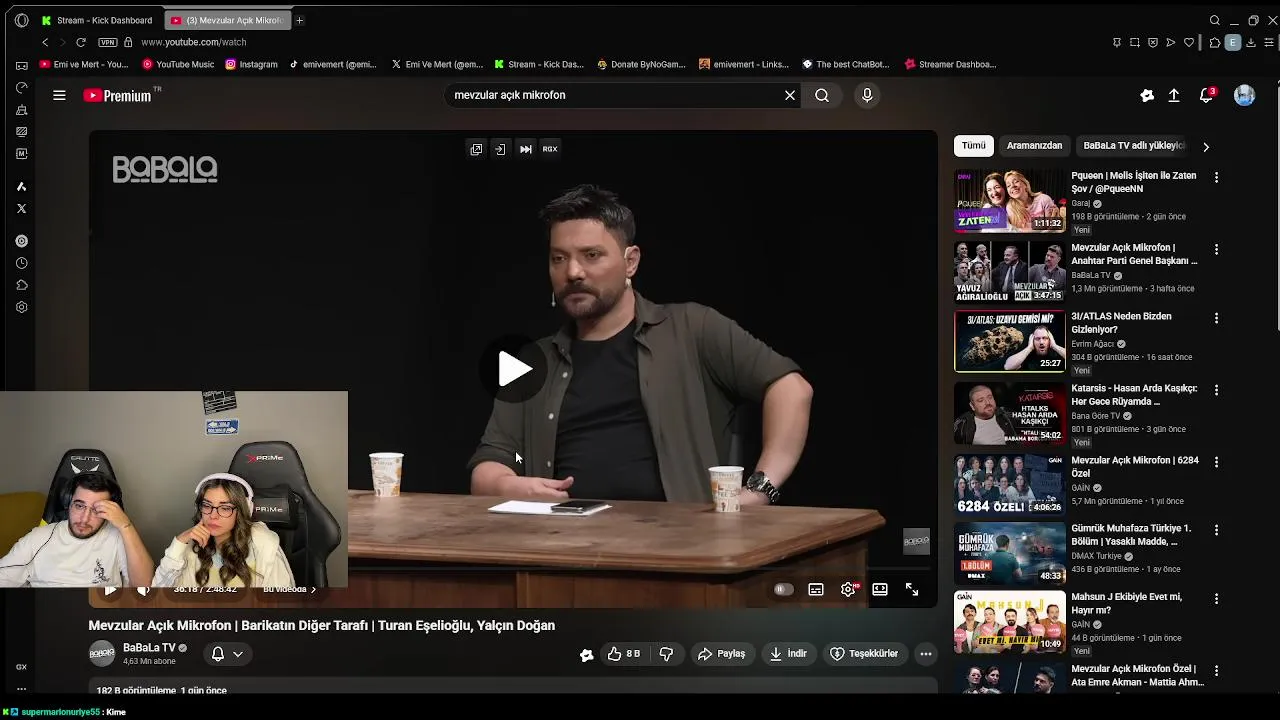Play the video with center play button
Viewport: 1280px width, 720px height.
pyautogui.click(x=514, y=369)
